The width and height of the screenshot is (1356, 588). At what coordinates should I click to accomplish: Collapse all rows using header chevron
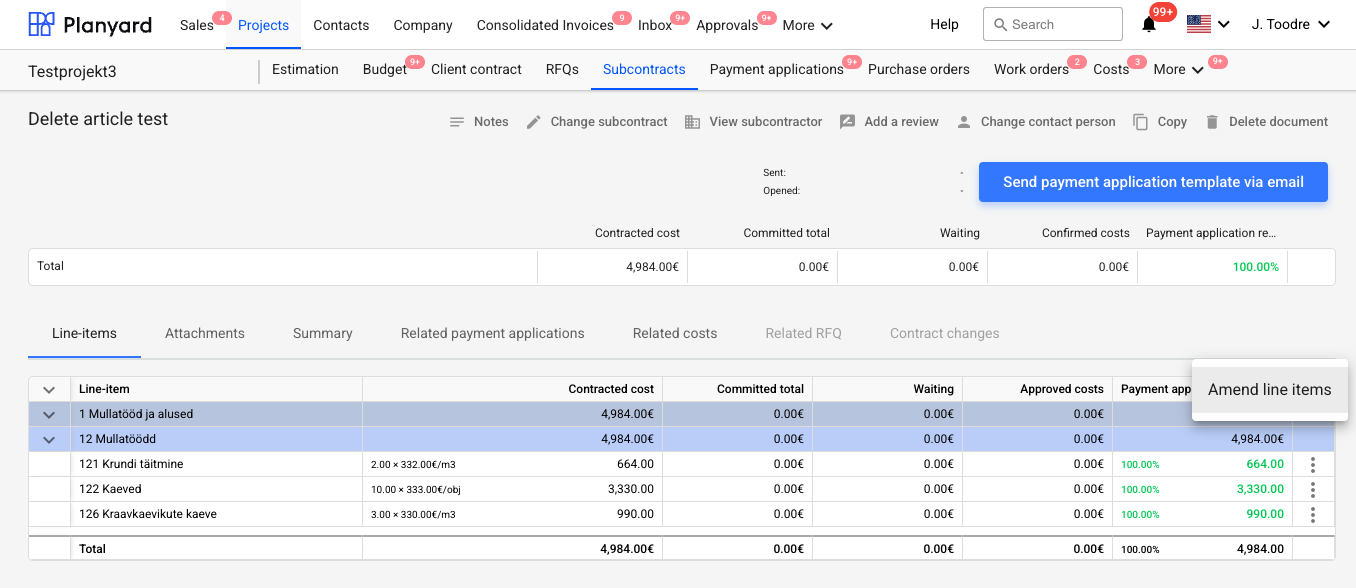[49, 390]
